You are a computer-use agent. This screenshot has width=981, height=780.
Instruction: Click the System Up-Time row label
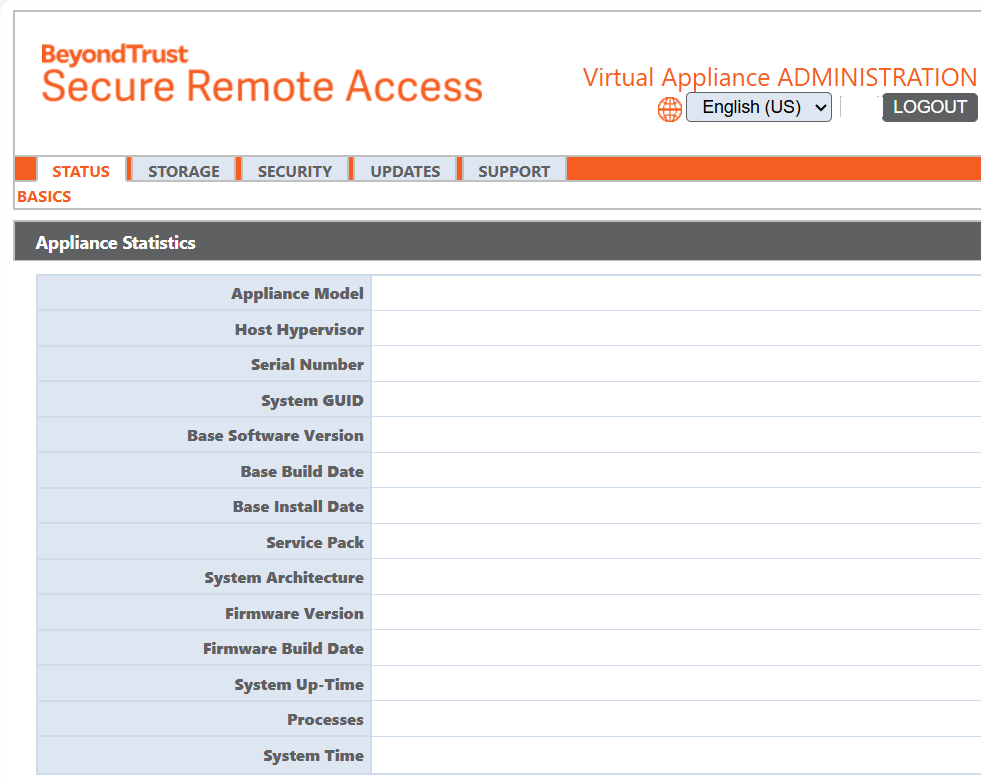299,685
